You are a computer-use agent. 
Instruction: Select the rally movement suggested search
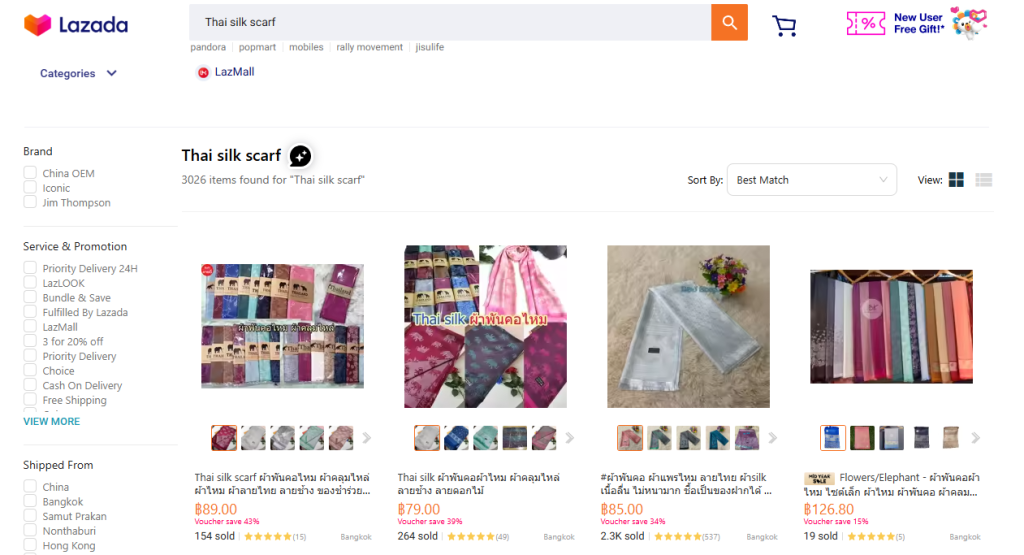pyautogui.click(x=370, y=47)
